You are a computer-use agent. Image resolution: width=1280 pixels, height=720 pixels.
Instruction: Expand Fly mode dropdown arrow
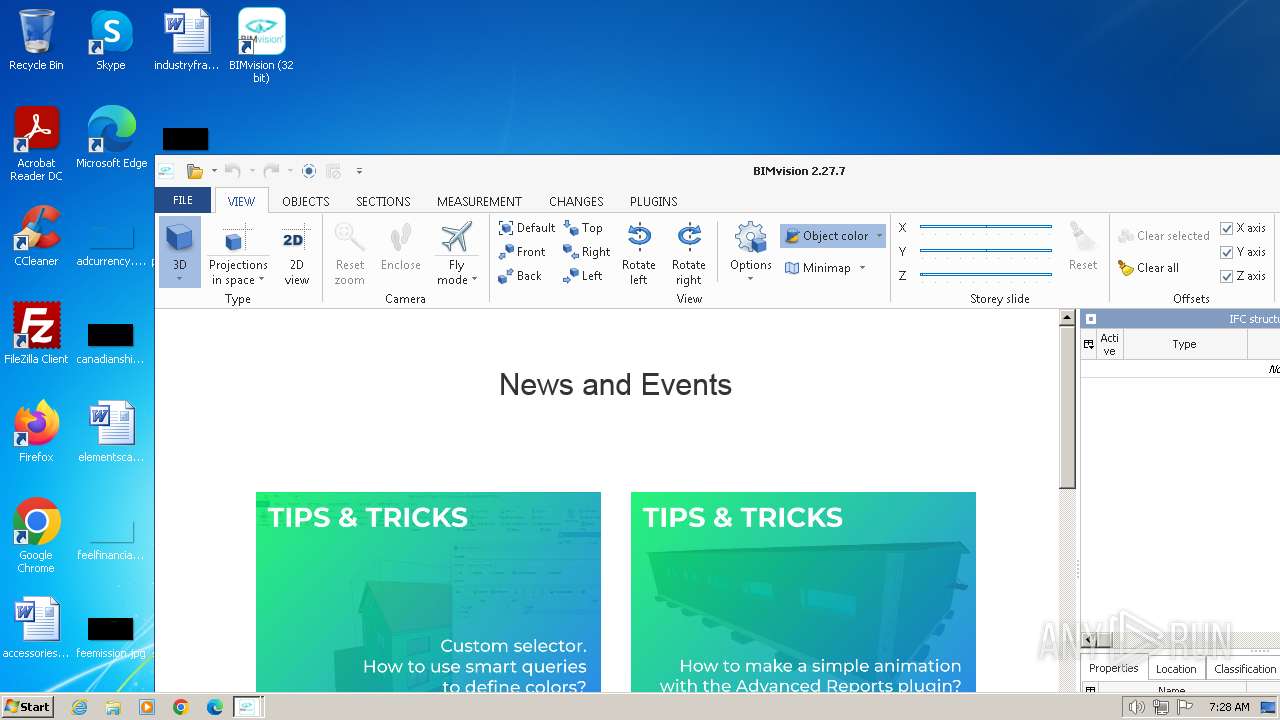474,280
